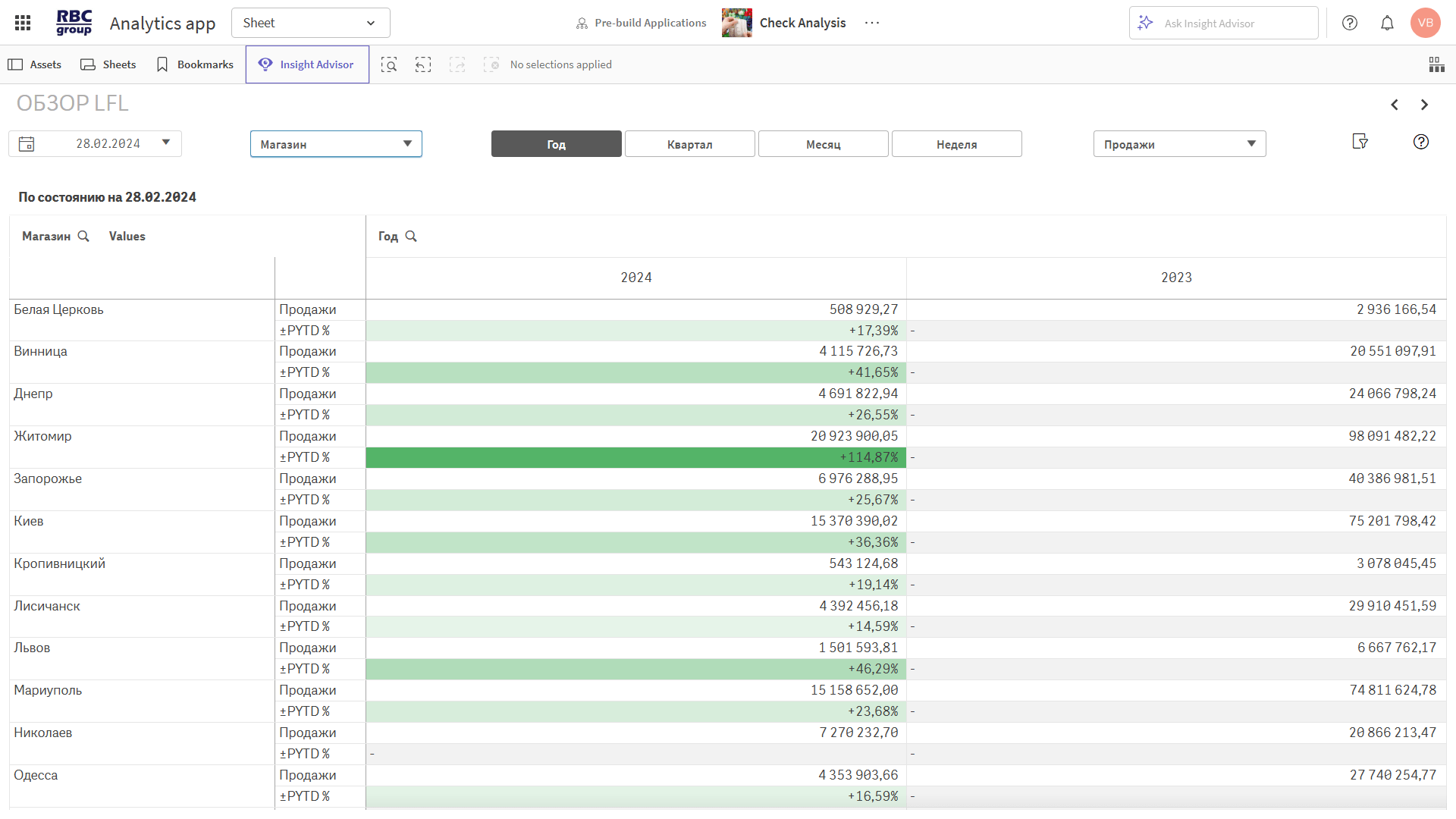Click the notifications bell icon

1387,23
